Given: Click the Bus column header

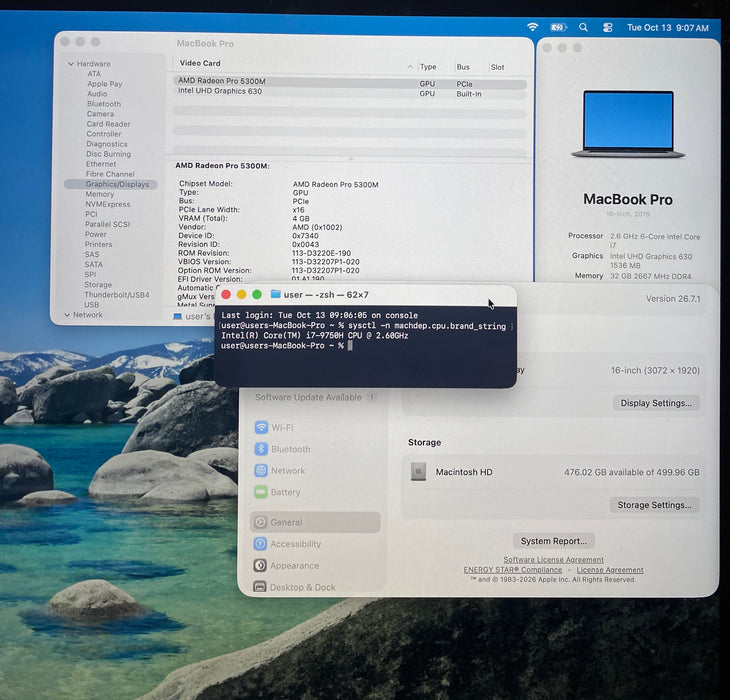Looking at the screenshot, I should click(x=463, y=67).
